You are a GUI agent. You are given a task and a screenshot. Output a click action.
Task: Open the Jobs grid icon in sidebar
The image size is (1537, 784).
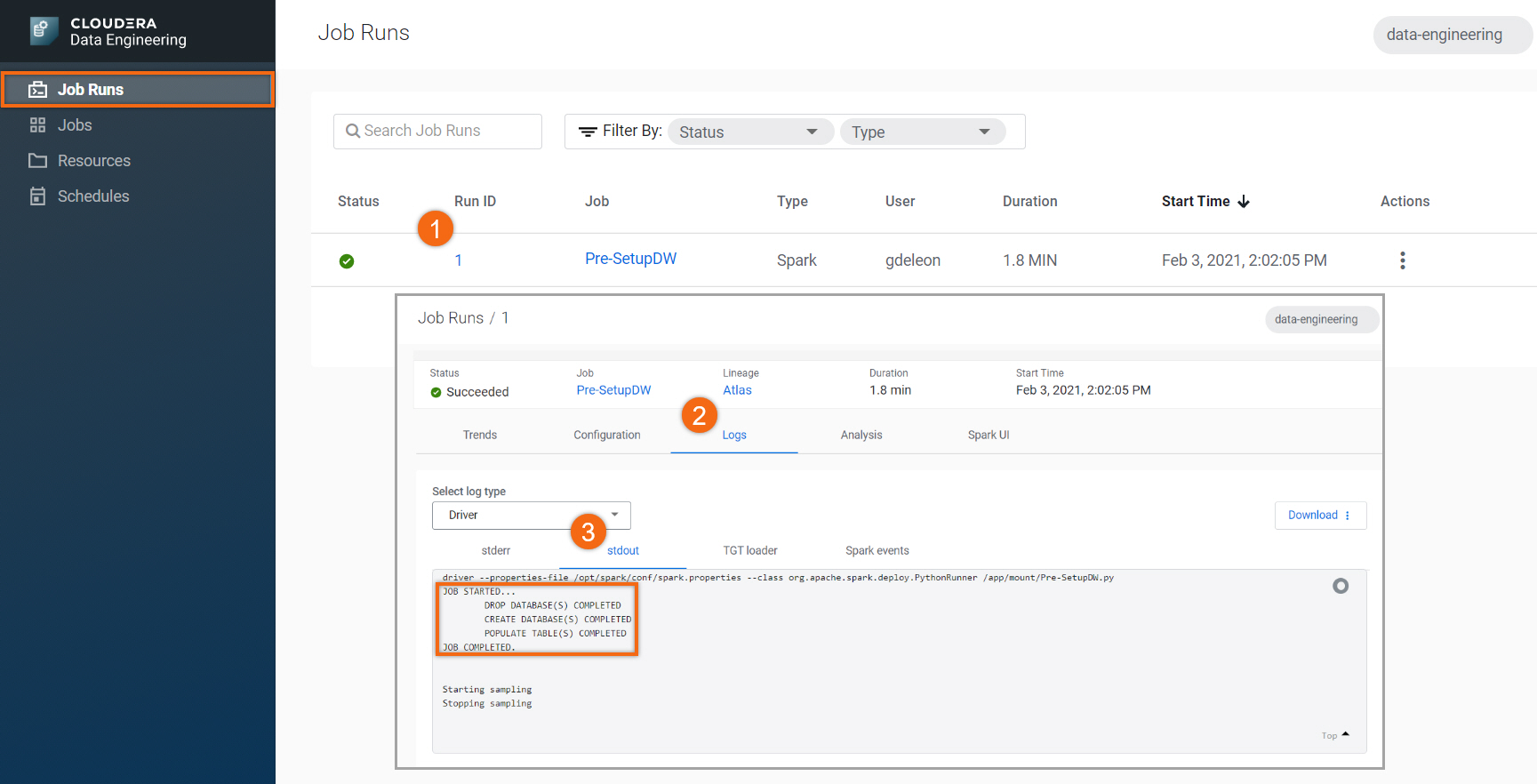pyautogui.click(x=37, y=125)
